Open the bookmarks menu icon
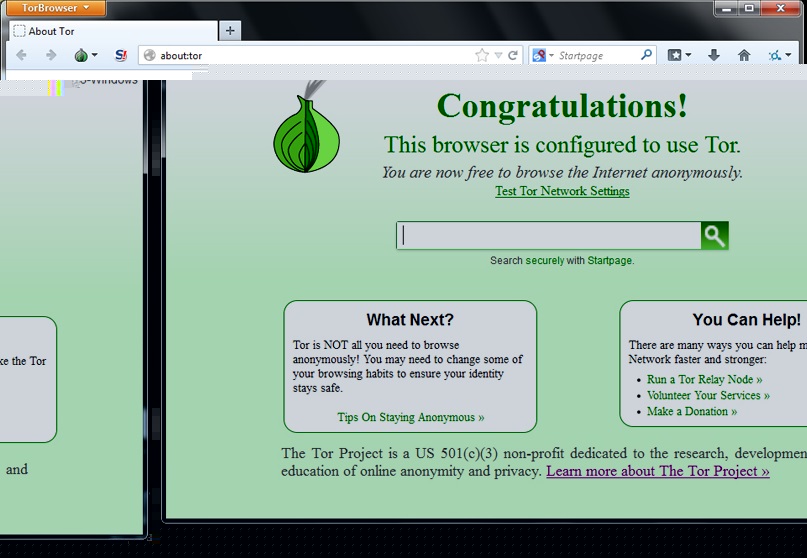Viewport: 807px width, 558px height. click(674, 55)
